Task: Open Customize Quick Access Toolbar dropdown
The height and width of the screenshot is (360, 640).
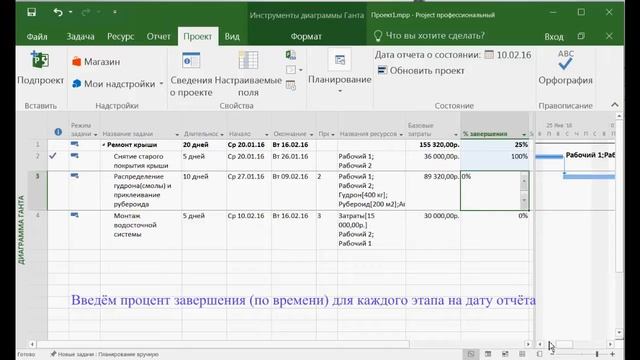Action: 115,12
